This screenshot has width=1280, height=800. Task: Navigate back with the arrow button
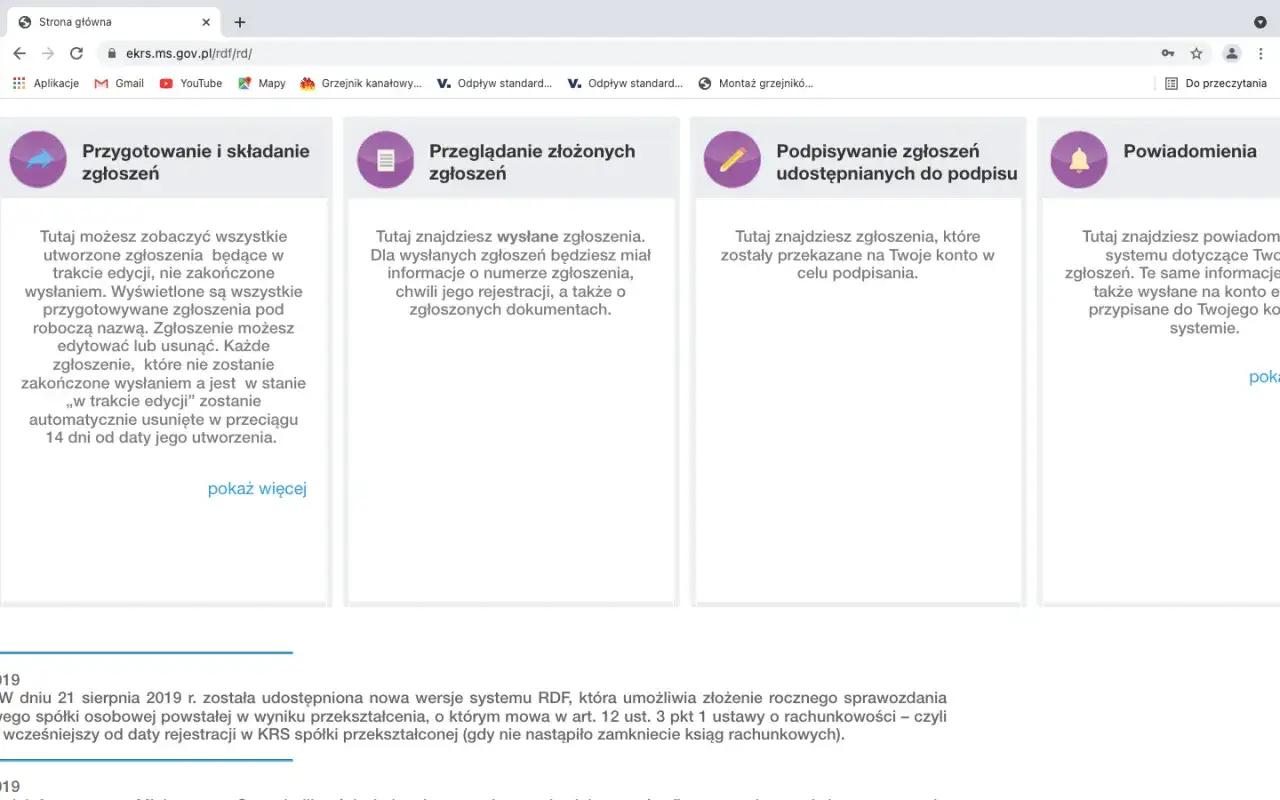tap(19, 53)
